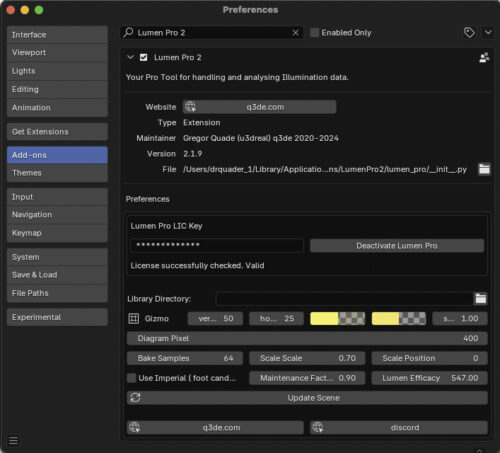Select the Add-ons preferences tab

57,155
